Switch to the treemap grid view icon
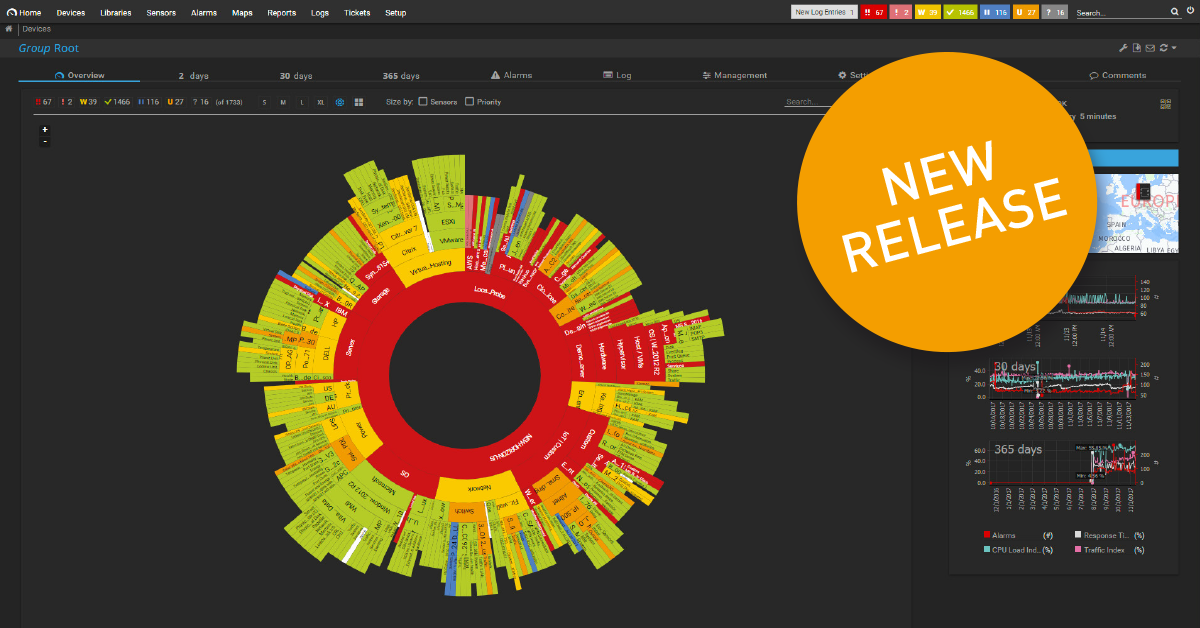Viewport: 1200px width, 628px height. (x=359, y=102)
